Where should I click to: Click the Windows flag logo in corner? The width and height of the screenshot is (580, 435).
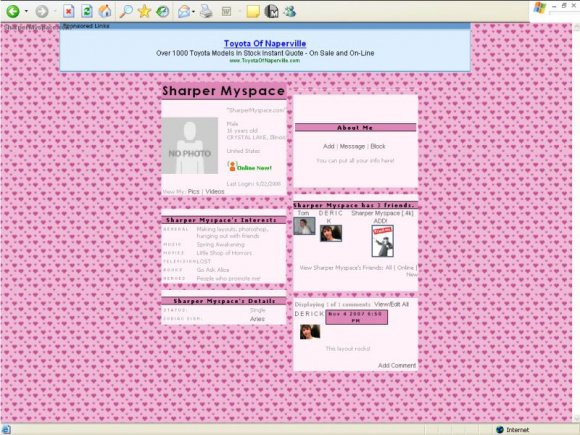point(540,8)
